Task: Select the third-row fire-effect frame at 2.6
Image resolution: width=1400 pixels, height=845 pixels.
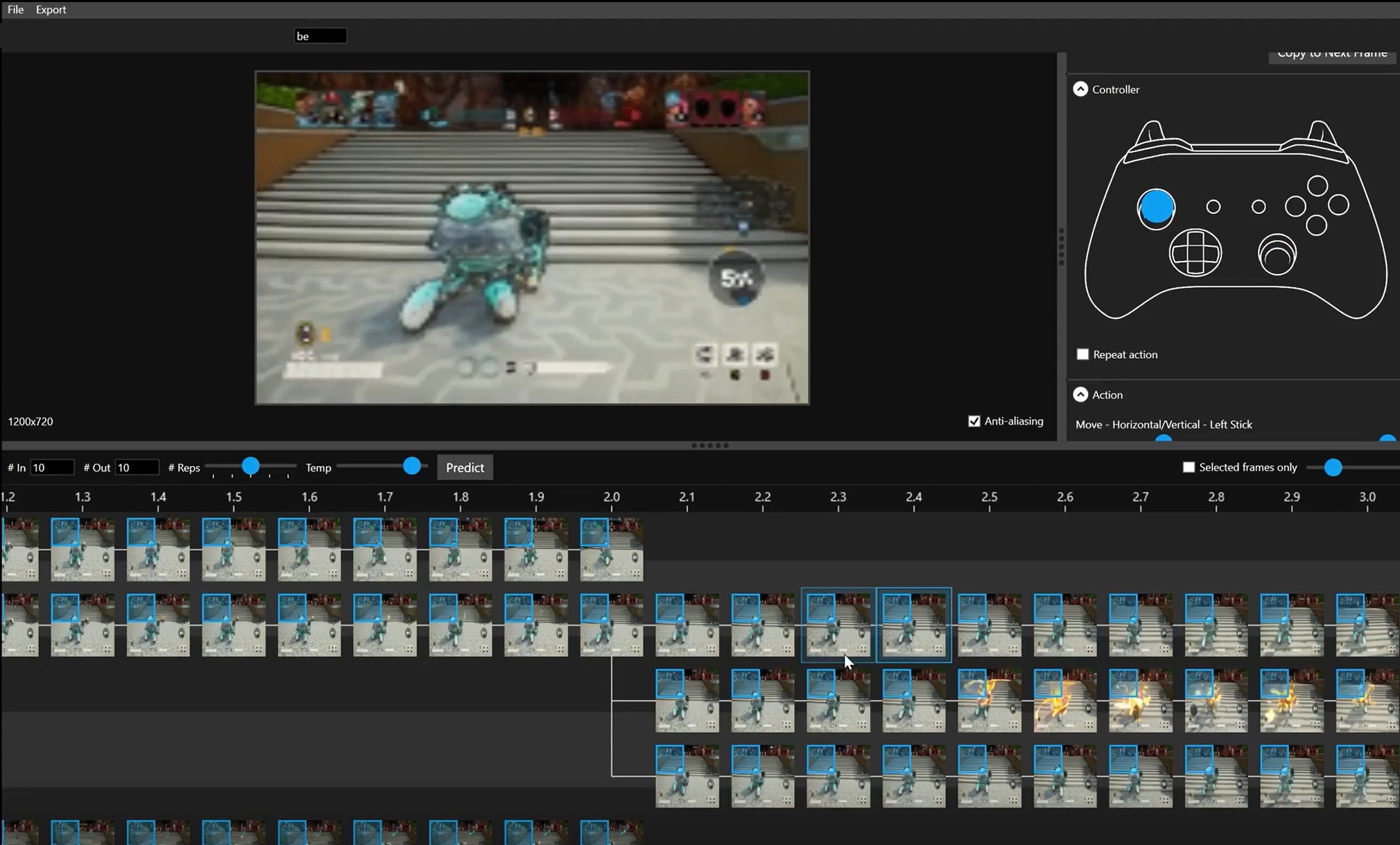Action: pyautogui.click(x=1065, y=701)
